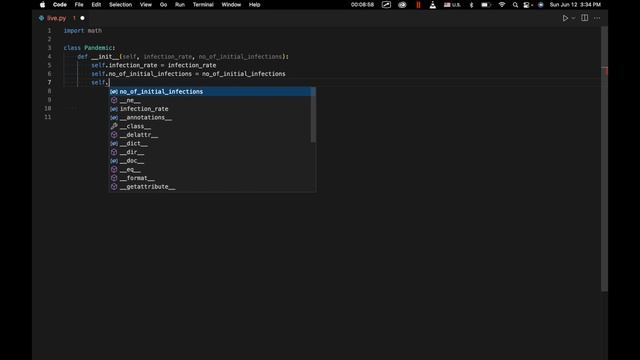Open the U.S. input source menu

coord(452,5)
